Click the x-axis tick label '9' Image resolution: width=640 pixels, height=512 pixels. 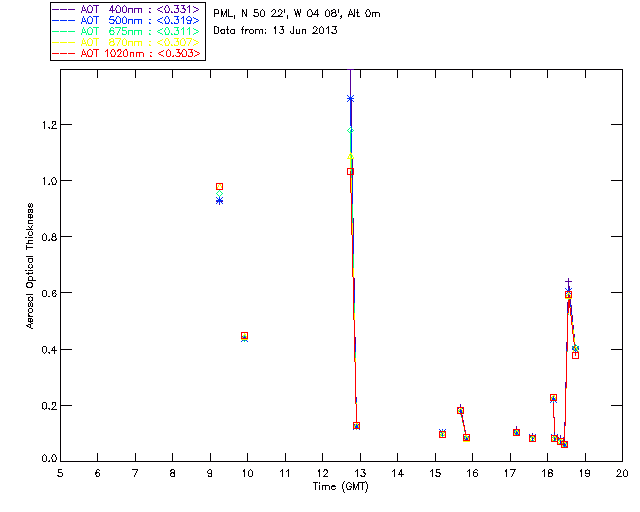[210, 473]
